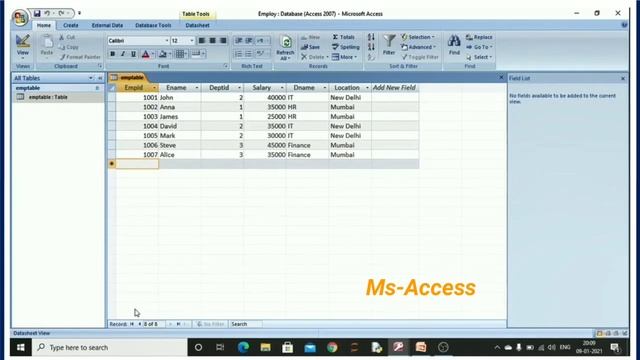This screenshot has width=640, height=360.
Task: Align text right in the Font group
Action: 223,40
